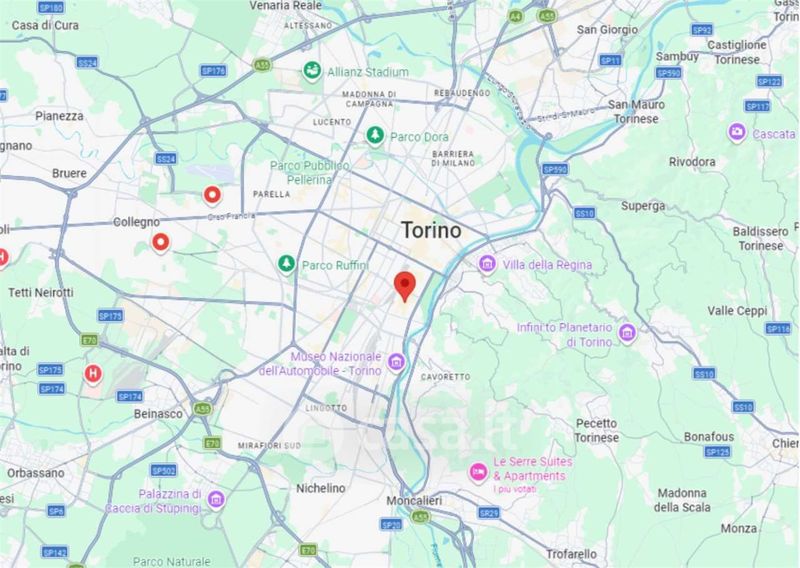Select the hospital H icon near Beinasco
Viewport: 800px width, 568px height.
[93, 374]
